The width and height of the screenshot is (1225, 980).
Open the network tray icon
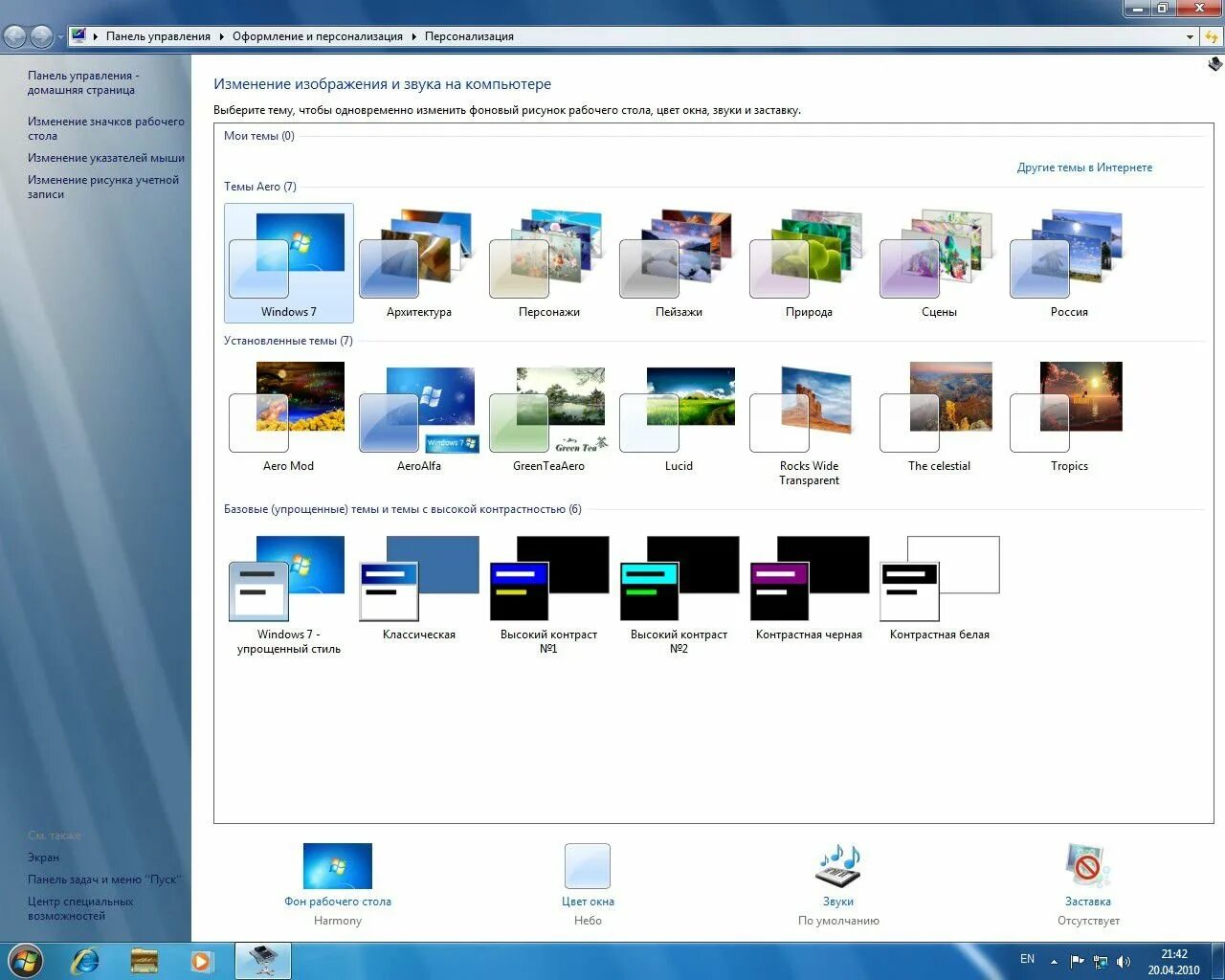[1101, 962]
